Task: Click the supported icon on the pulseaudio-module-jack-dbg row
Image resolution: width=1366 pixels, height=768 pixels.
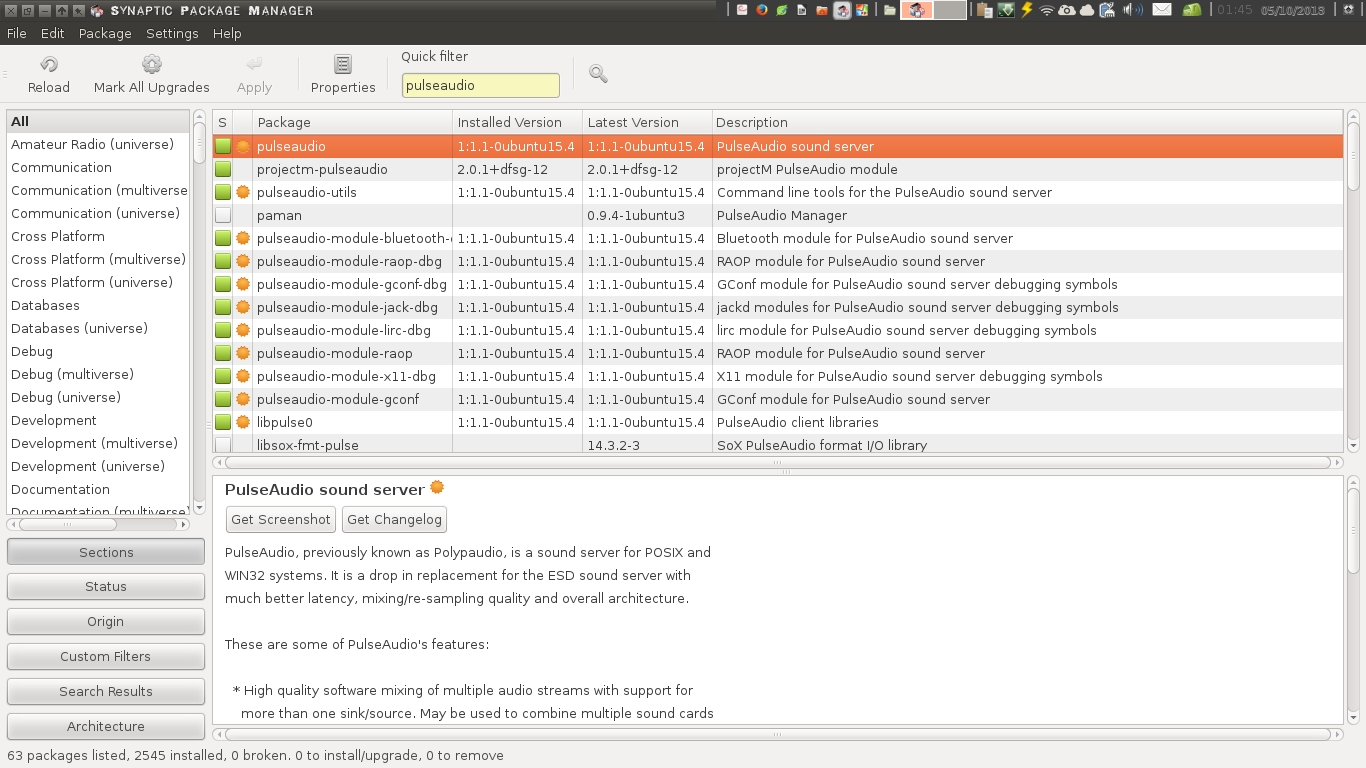Action: click(x=242, y=307)
